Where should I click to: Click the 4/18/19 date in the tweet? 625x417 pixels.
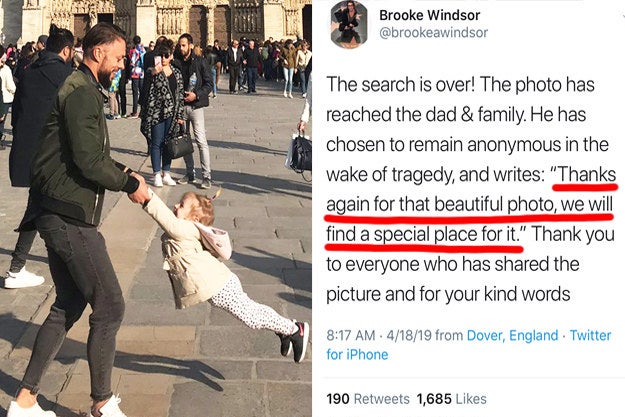(409, 335)
